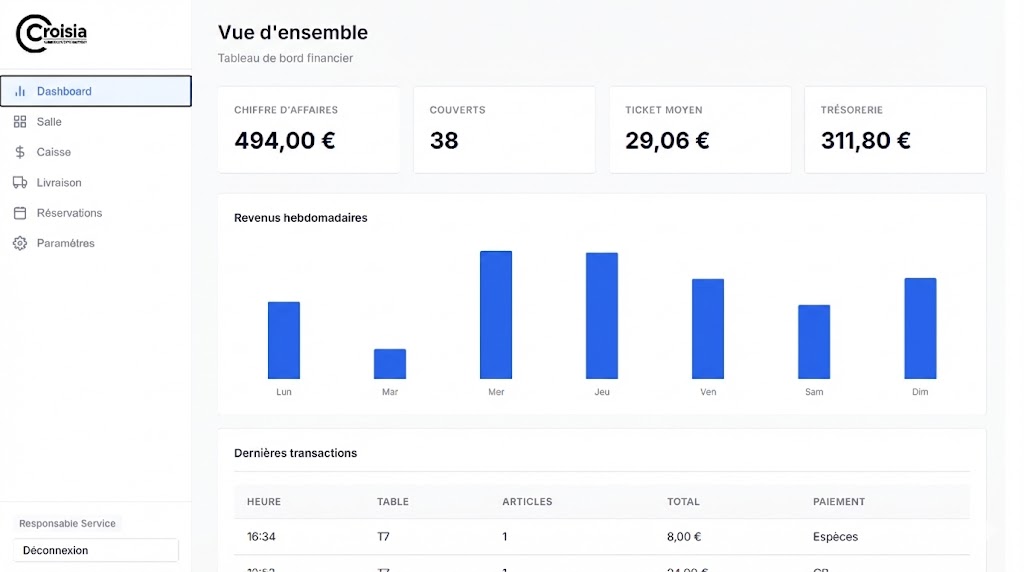Click the 16:34 transaction time
Screen dimensions: 1024x572
(261, 537)
